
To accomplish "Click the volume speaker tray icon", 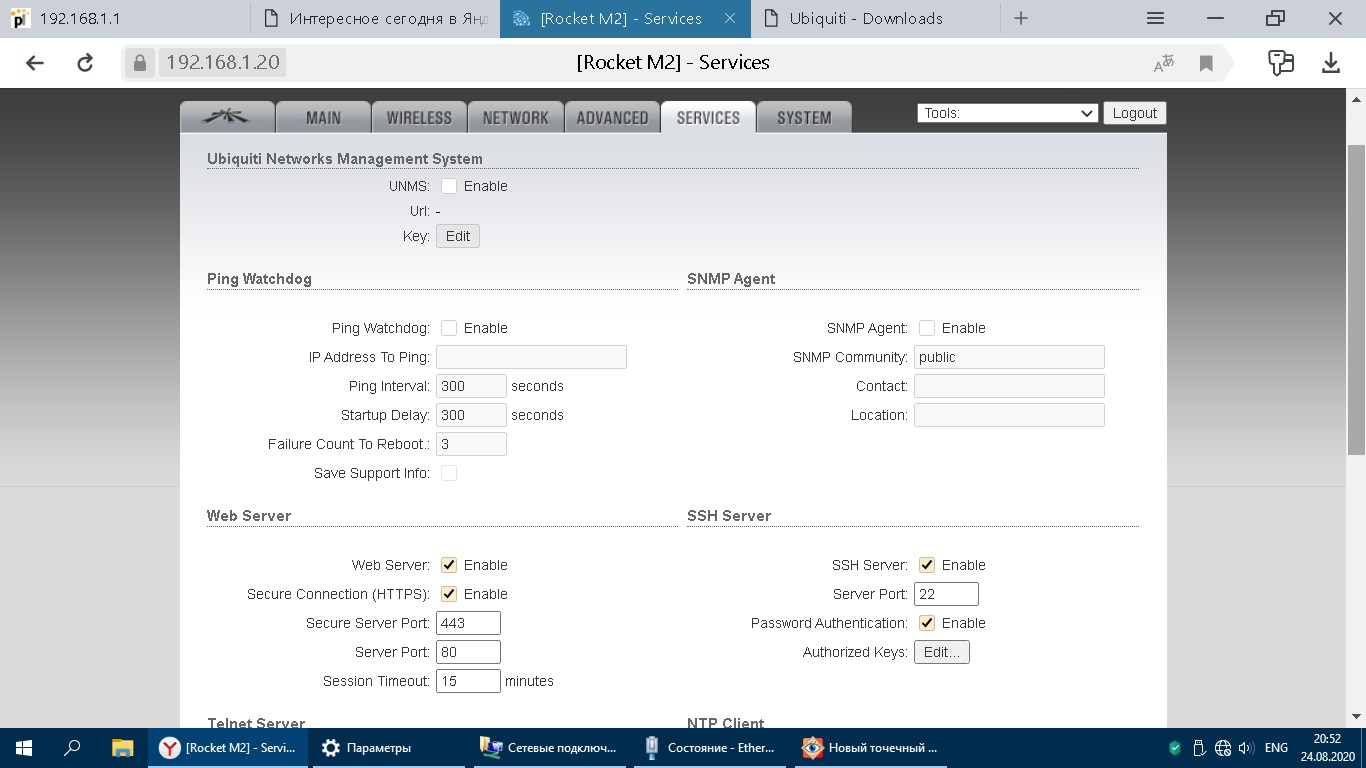I will coord(1246,748).
